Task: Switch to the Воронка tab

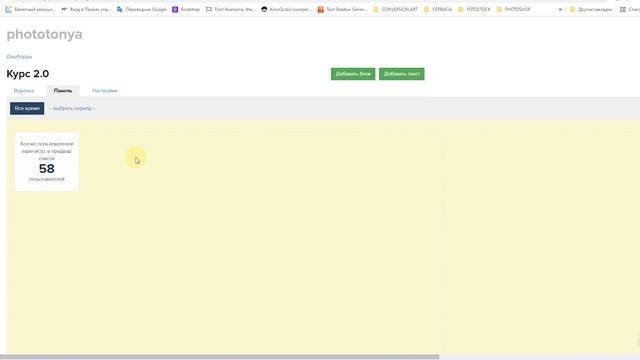Action: [x=24, y=91]
